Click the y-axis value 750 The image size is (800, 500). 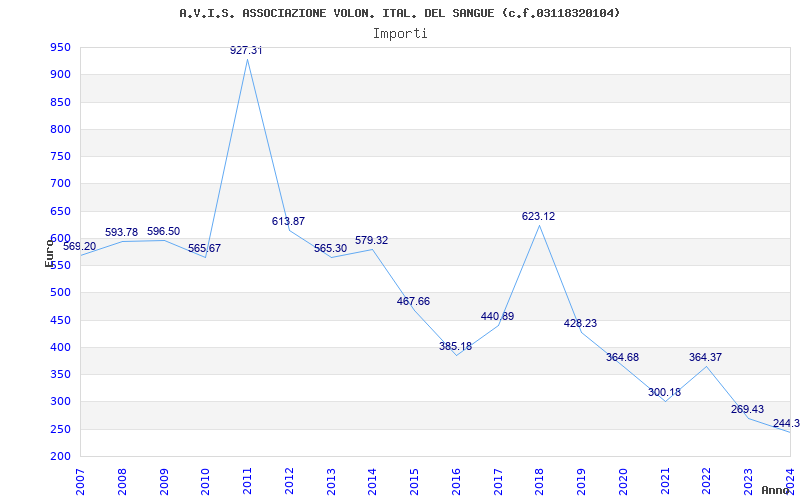click(60, 157)
